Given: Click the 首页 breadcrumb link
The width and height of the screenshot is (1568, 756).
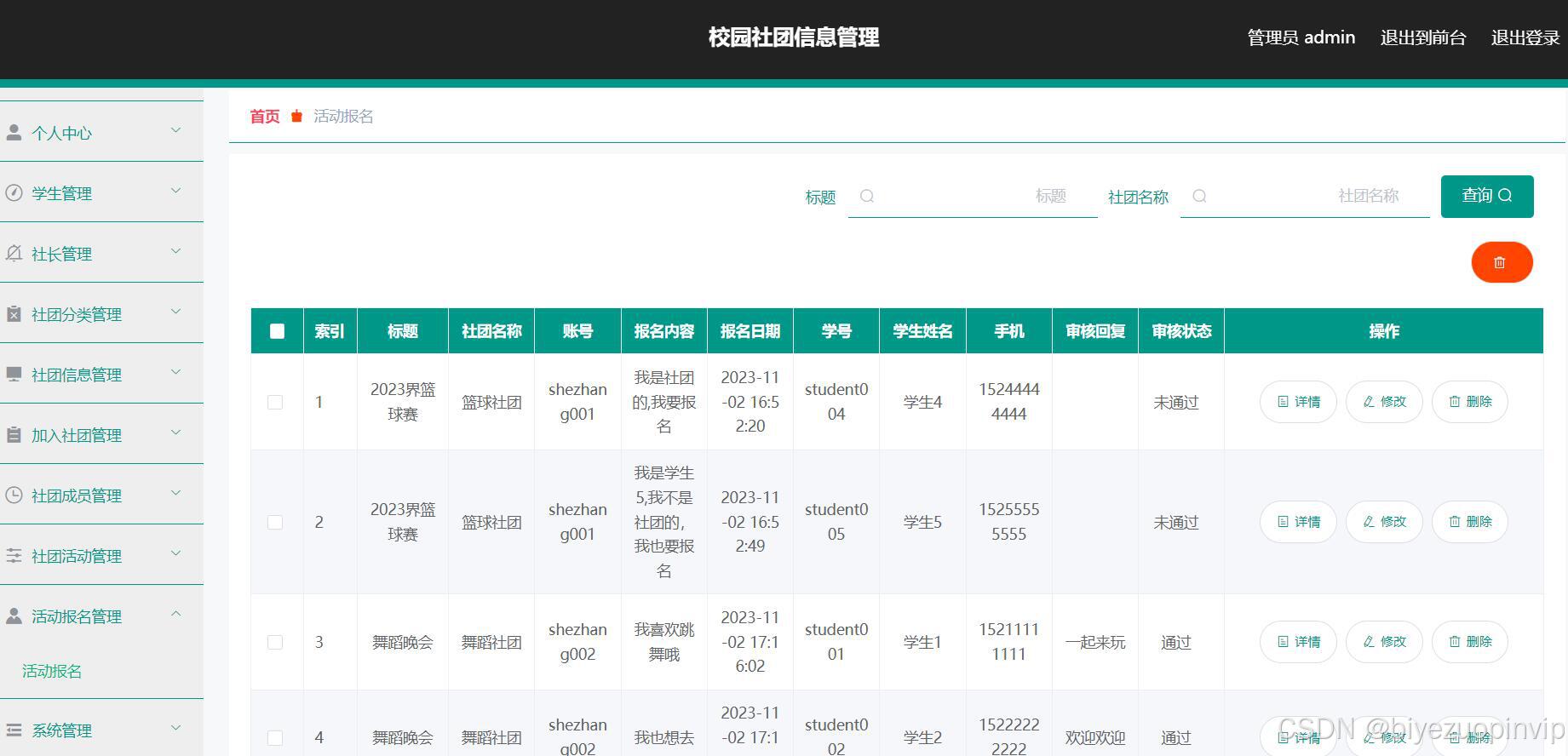Looking at the screenshot, I should (x=265, y=117).
